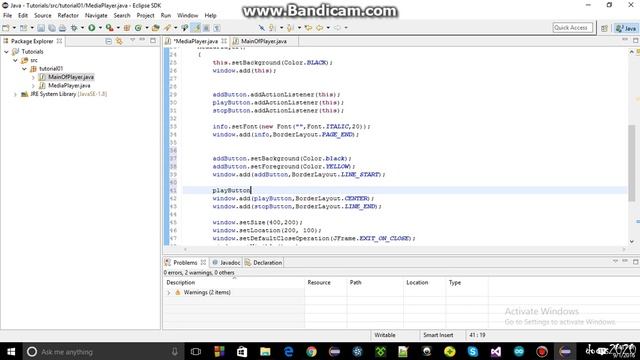Open dropdown next to Back arrow
Viewport: 640px width, 360px height.
pos(328,28)
